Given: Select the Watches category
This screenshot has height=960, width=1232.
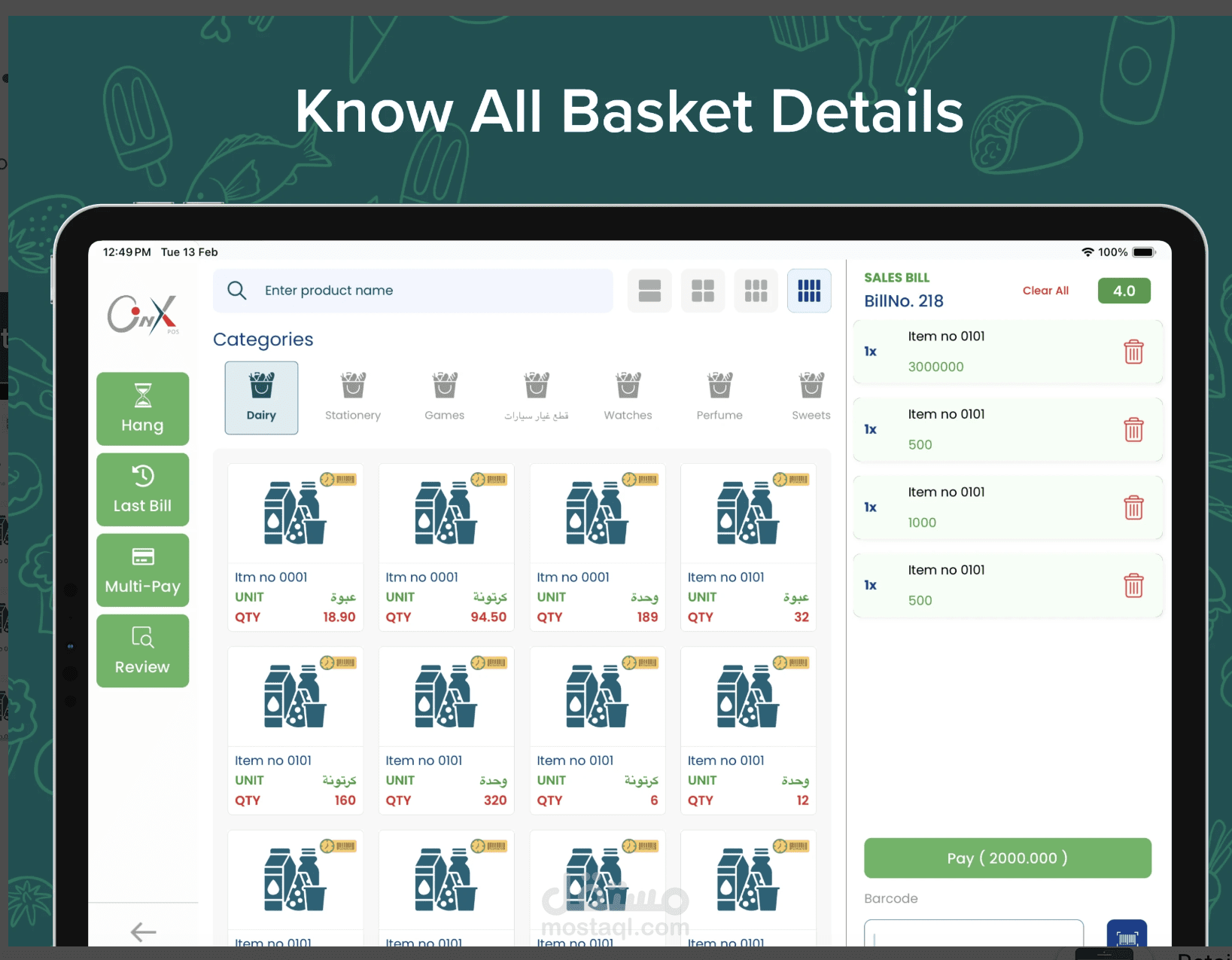Looking at the screenshot, I should tap(628, 398).
